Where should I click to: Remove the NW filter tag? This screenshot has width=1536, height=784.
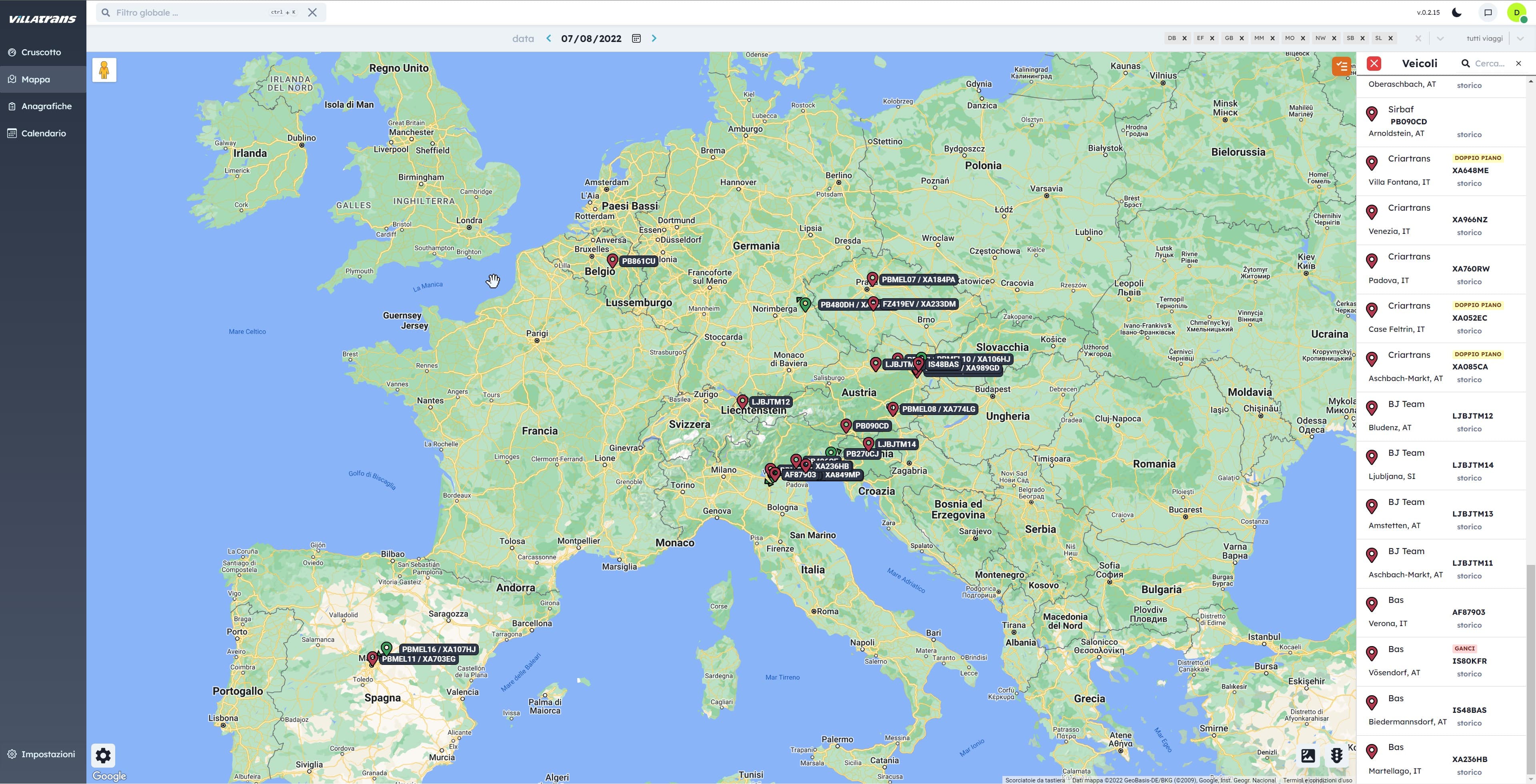tap(1334, 38)
